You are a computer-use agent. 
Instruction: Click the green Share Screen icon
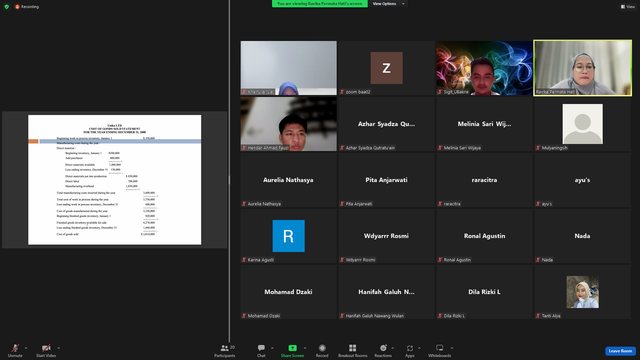[293, 348]
